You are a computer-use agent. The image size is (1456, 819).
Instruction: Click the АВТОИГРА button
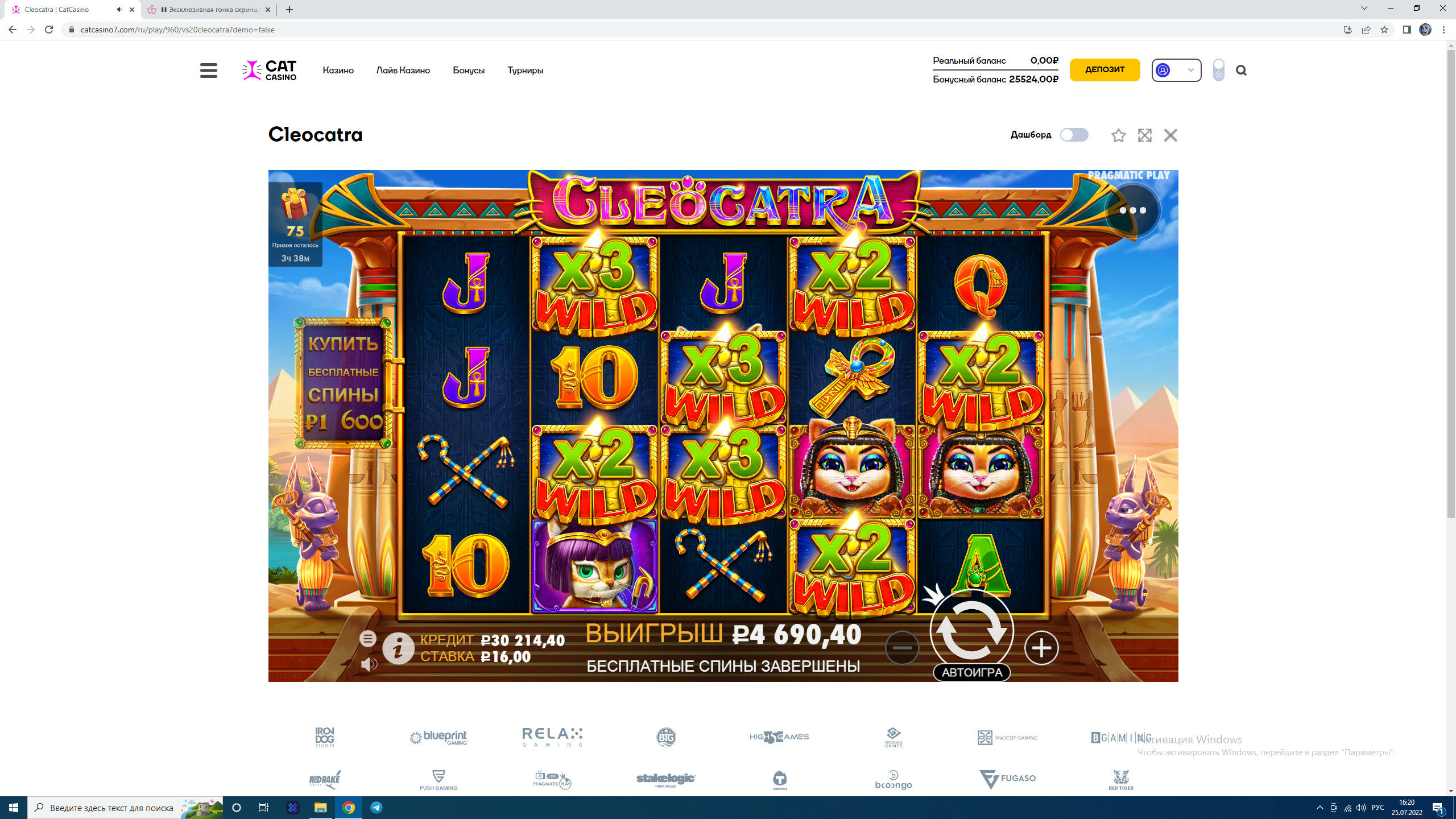(971, 672)
